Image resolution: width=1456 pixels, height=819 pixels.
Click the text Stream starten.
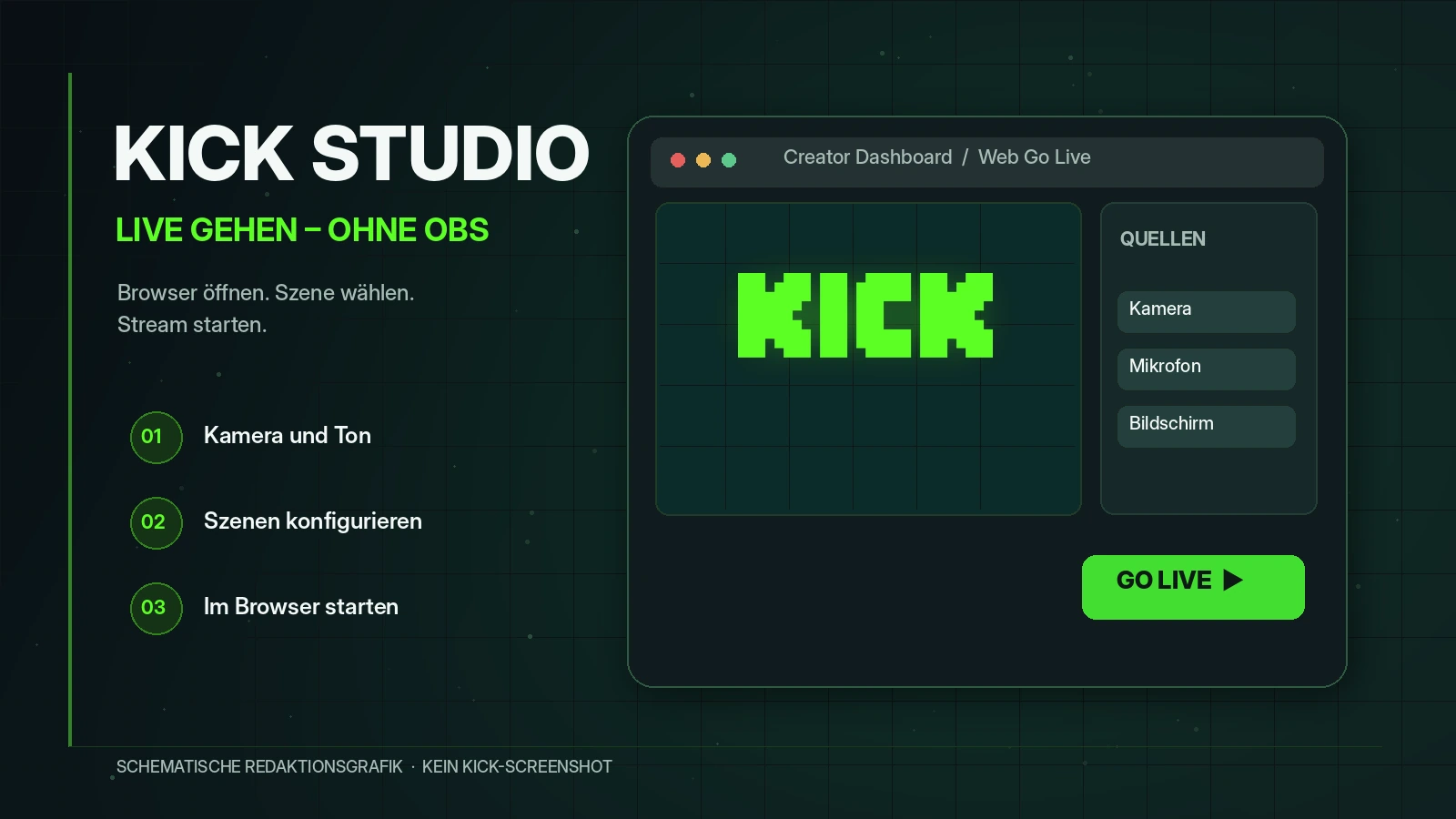point(192,325)
